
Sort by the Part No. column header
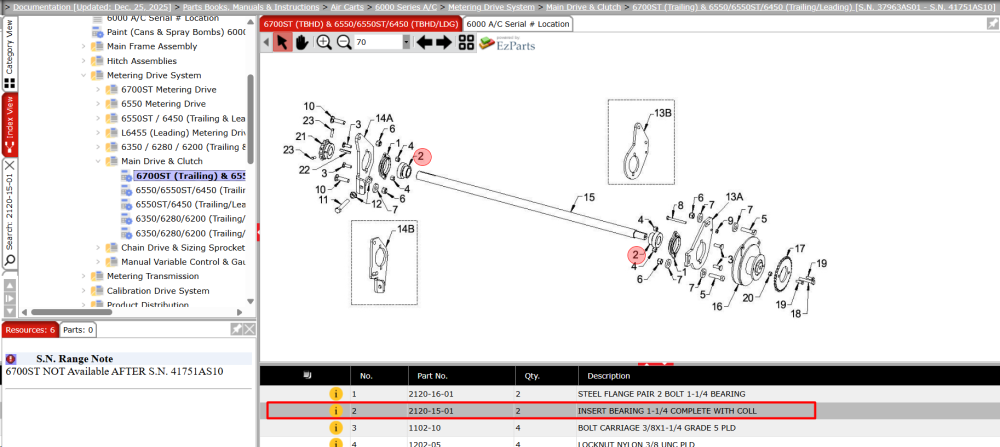coord(432,376)
